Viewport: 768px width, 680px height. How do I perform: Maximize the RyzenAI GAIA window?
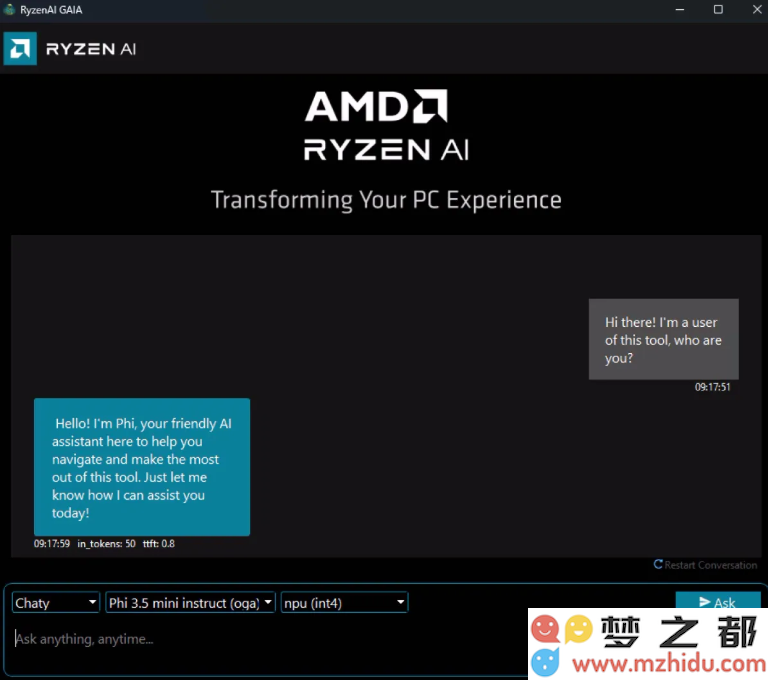click(718, 10)
